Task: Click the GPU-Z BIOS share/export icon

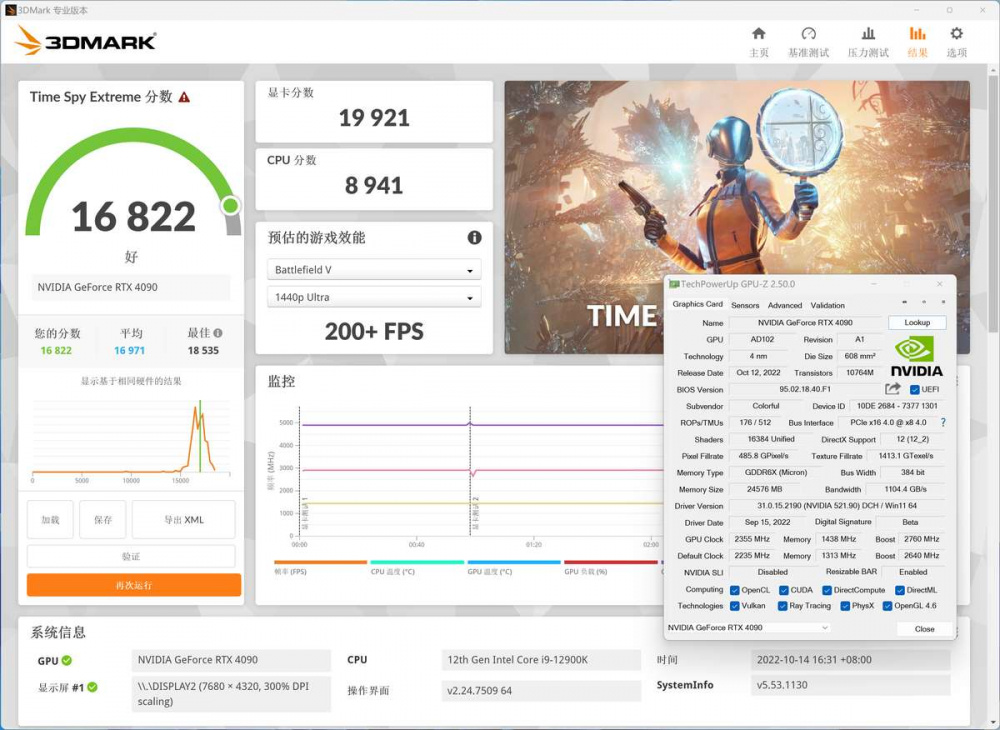Action: tap(892, 389)
